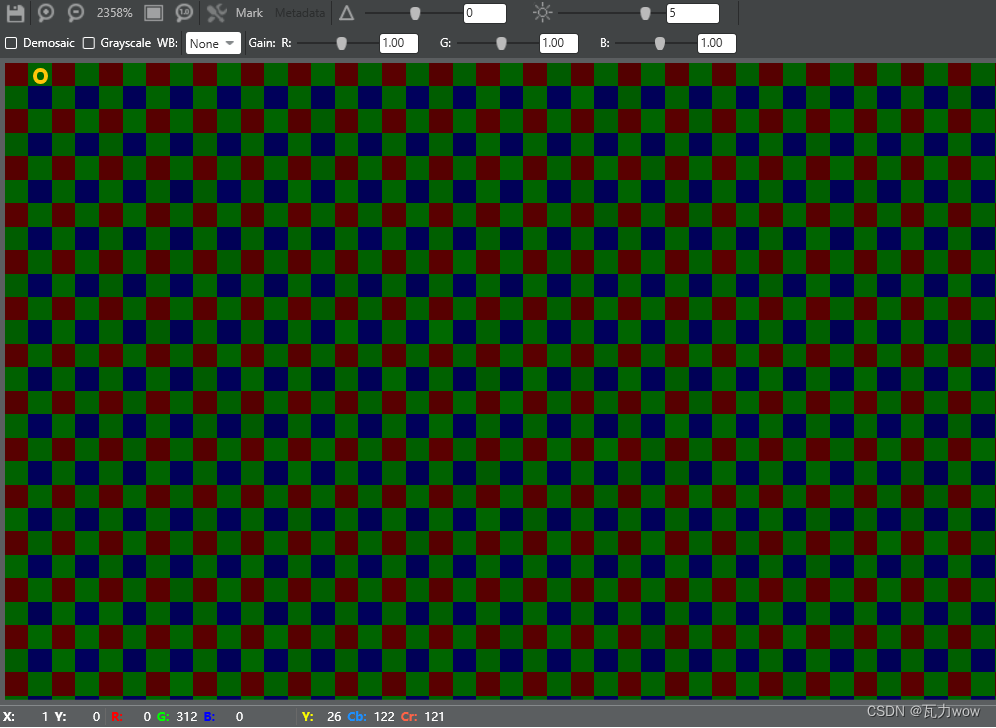Click the G gain value field

pos(559,43)
